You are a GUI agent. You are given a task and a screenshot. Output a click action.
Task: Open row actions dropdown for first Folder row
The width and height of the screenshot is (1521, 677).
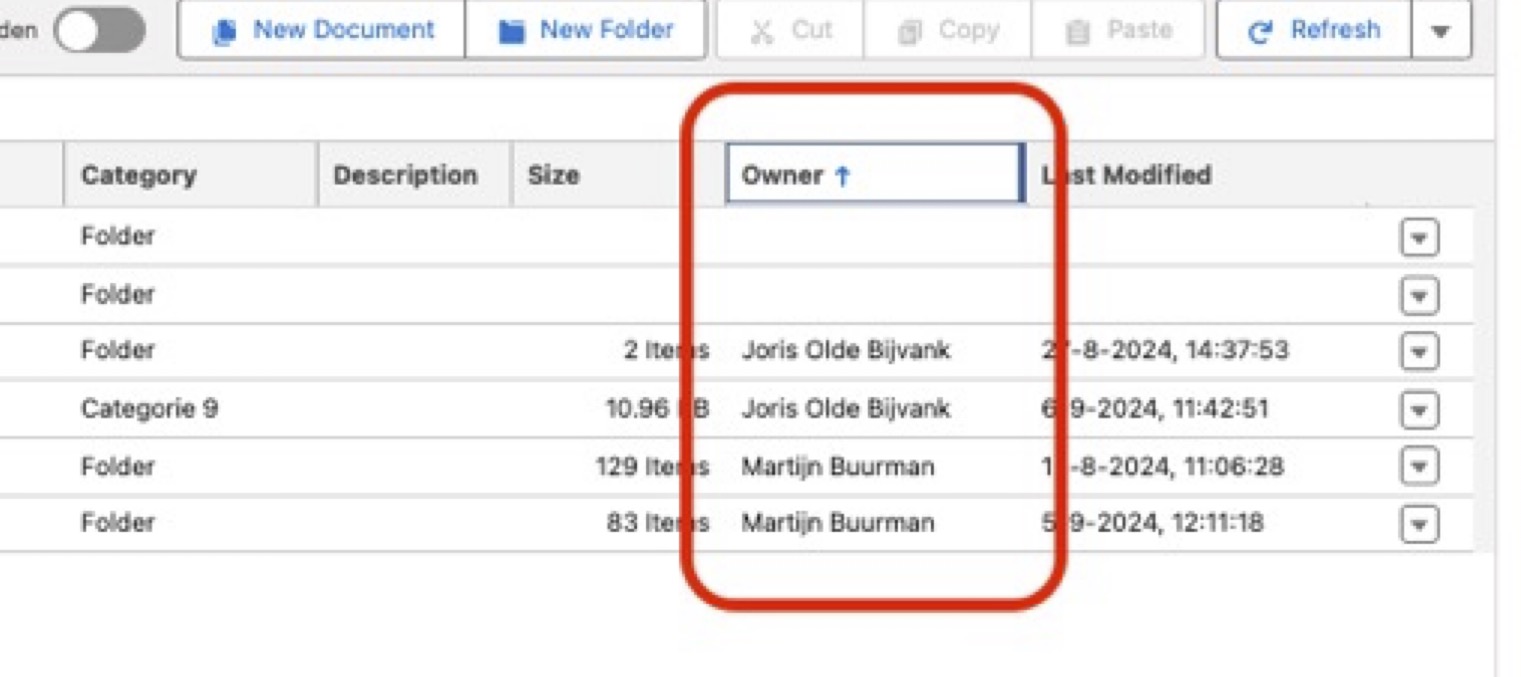coord(1419,239)
